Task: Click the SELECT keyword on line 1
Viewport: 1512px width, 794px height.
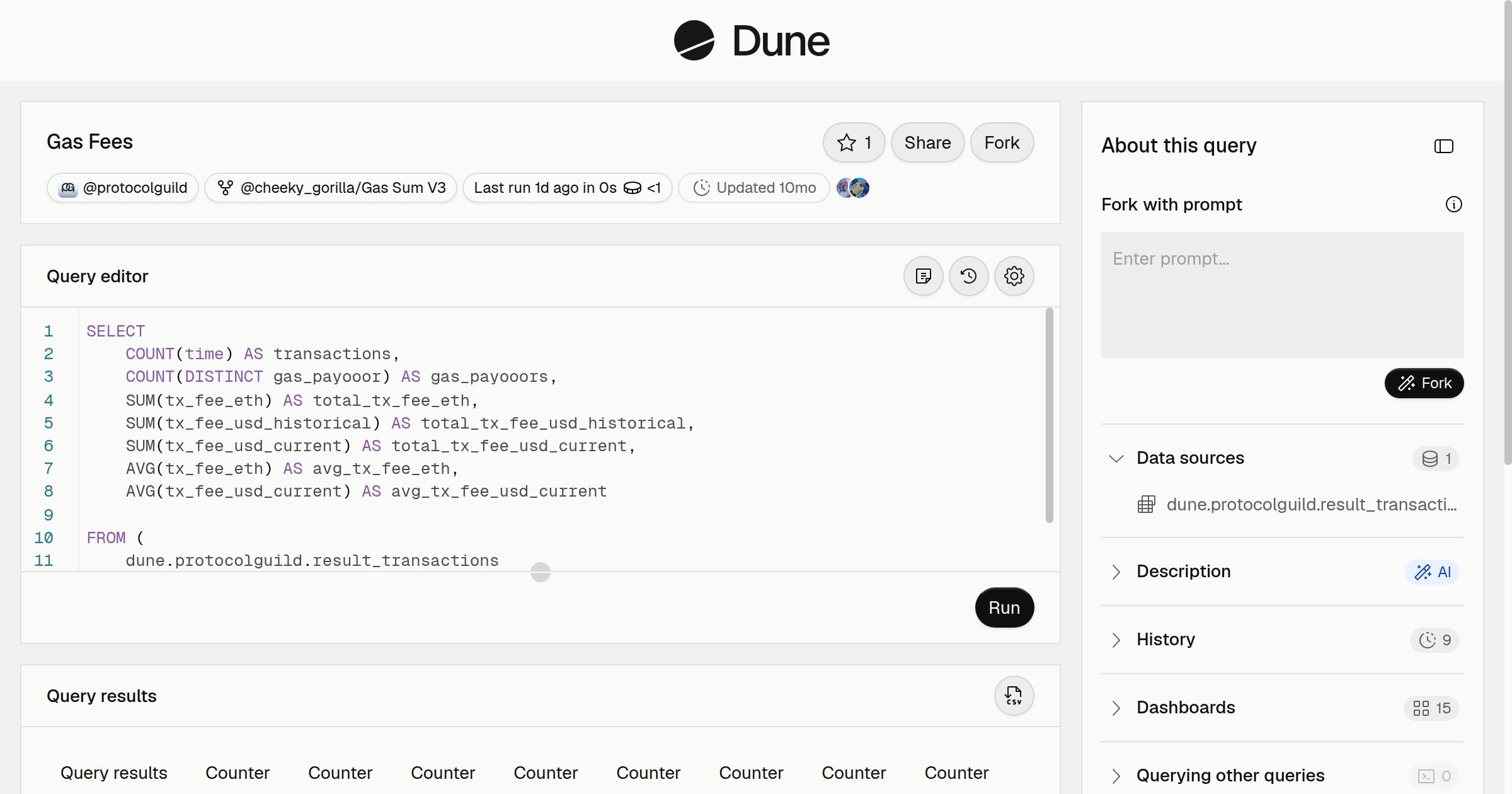Action: tap(115, 331)
